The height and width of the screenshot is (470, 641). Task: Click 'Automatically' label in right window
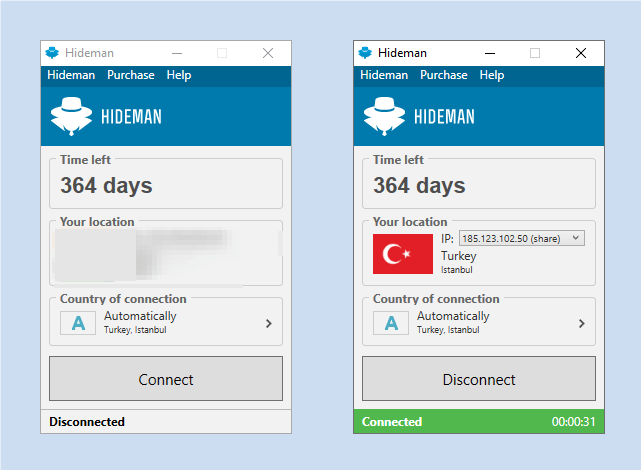pos(453,316)
